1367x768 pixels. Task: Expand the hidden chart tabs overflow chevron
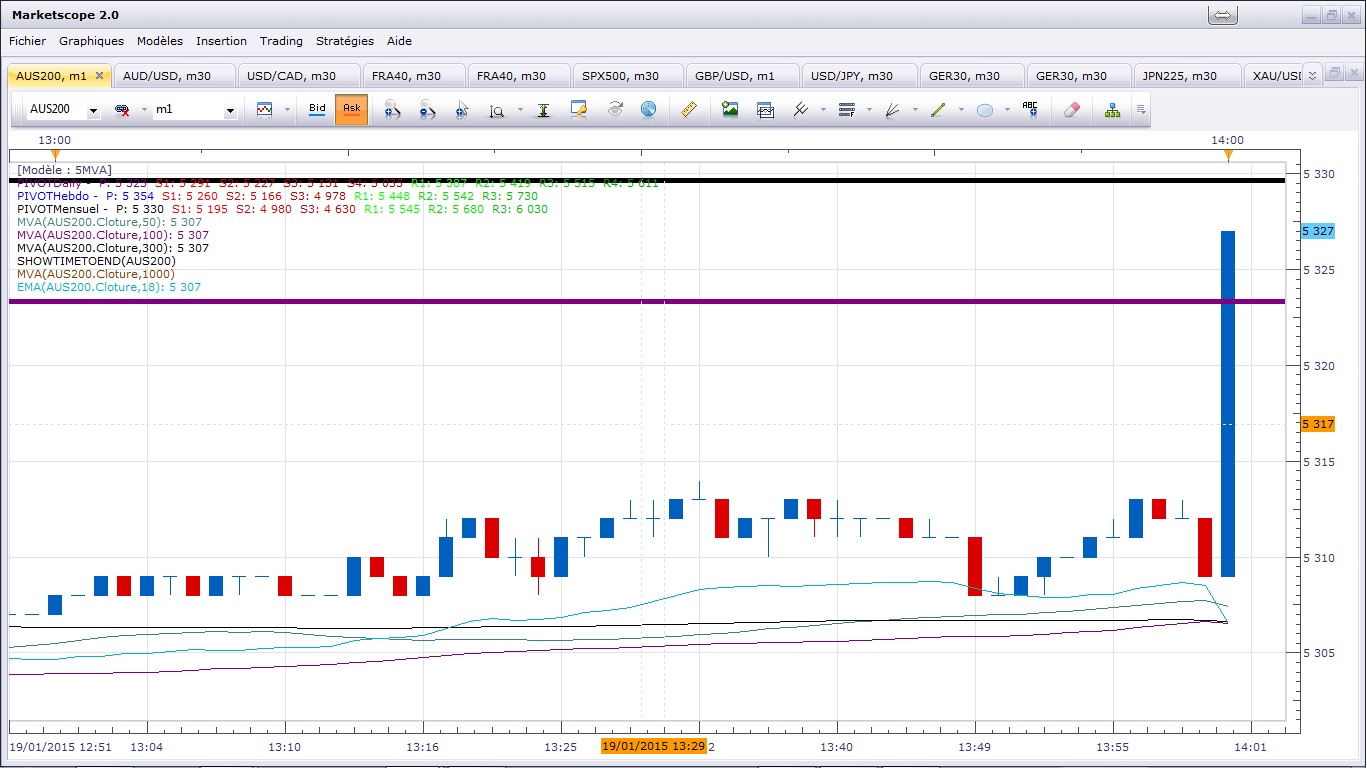[1312, 74]
